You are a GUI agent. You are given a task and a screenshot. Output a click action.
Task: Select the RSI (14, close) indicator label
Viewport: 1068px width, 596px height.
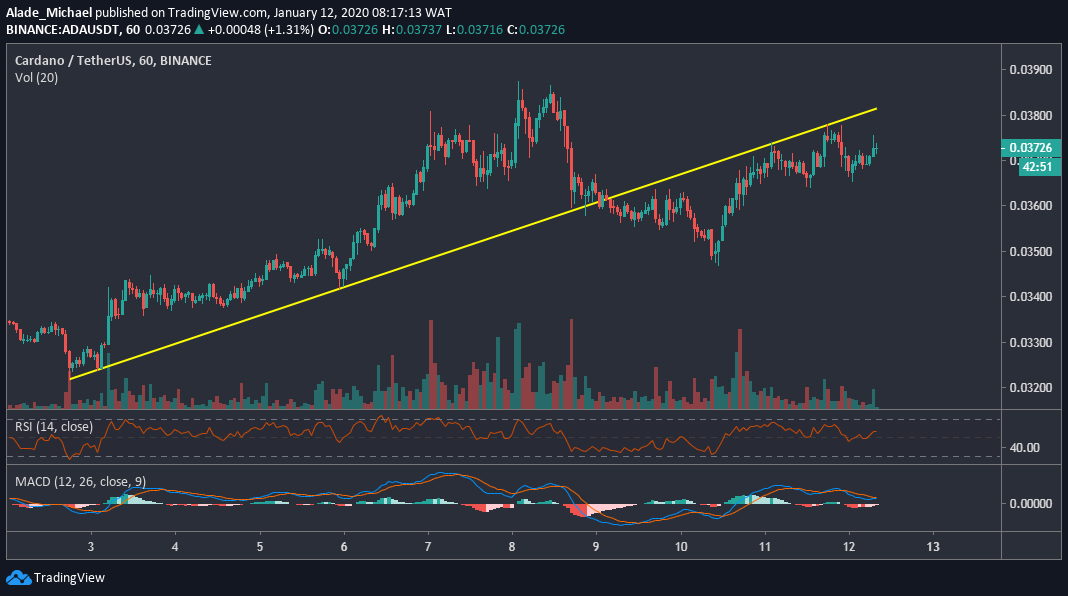[x=55, y=425]
